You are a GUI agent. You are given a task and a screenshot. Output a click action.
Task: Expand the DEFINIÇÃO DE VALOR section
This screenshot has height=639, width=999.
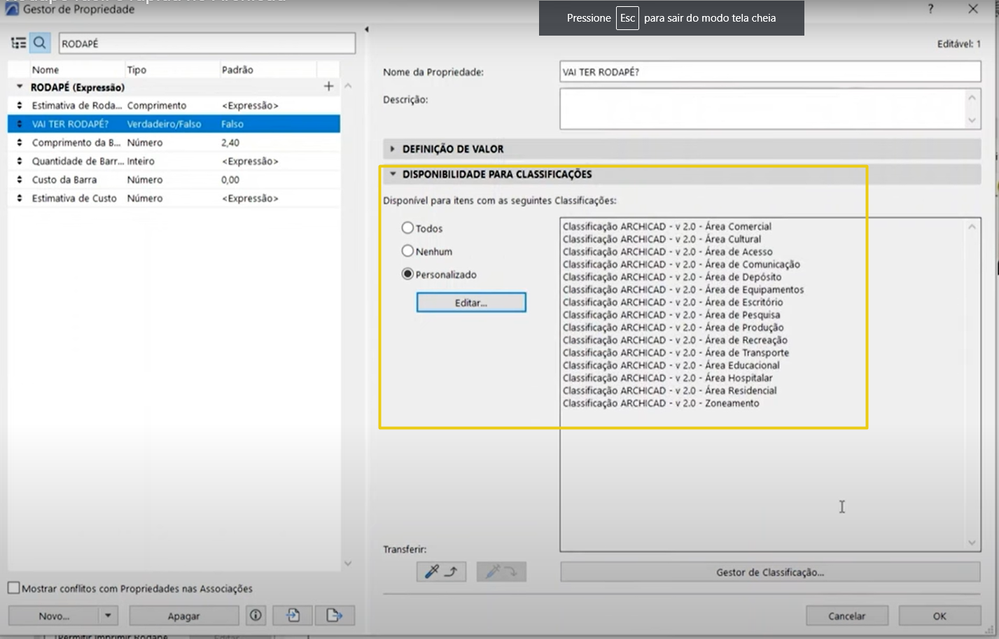click(x=392, y=148)
